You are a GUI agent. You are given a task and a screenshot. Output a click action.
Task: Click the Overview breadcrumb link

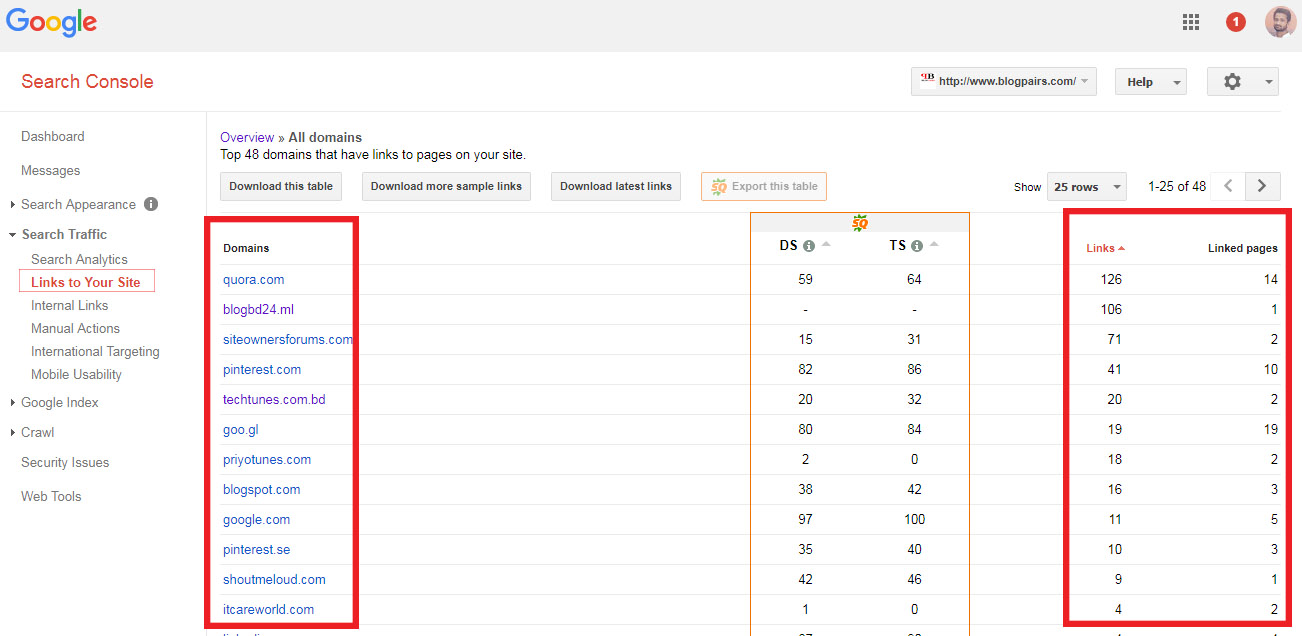tap(247, 137)
